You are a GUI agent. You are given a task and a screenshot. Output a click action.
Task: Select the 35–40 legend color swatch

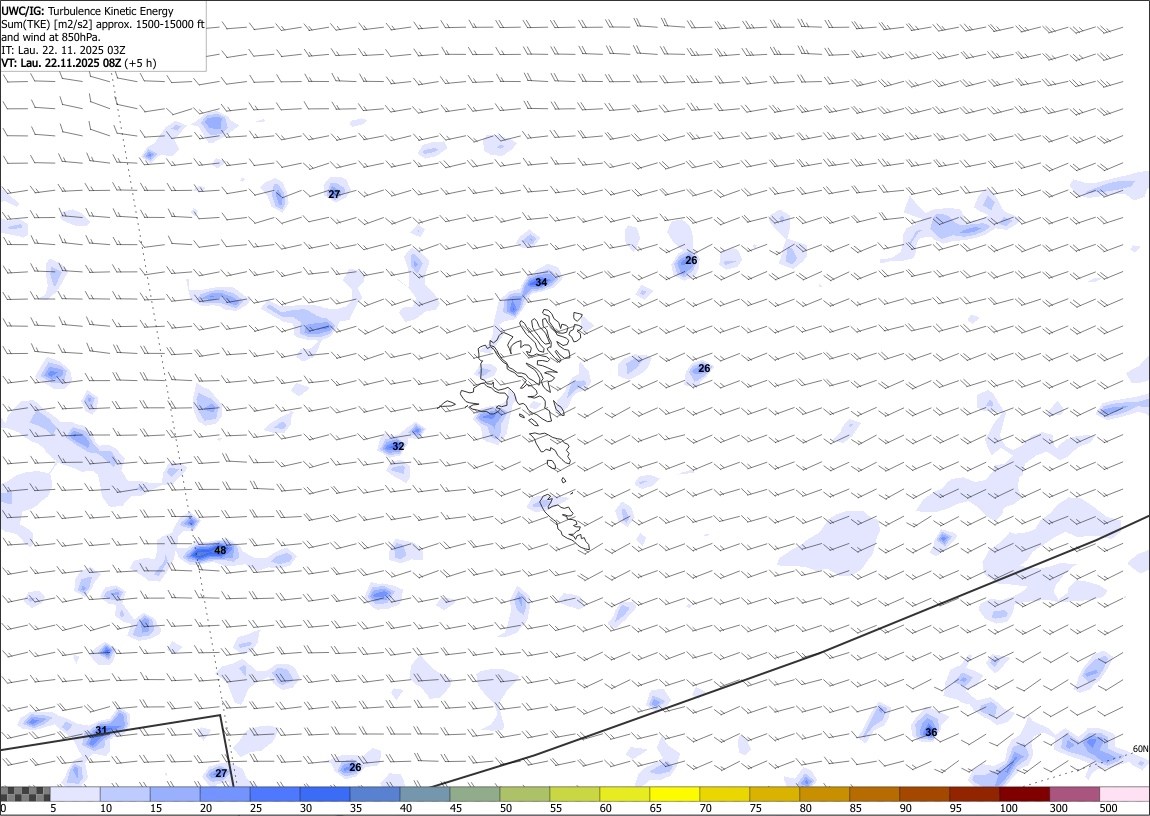coord(375,794)
